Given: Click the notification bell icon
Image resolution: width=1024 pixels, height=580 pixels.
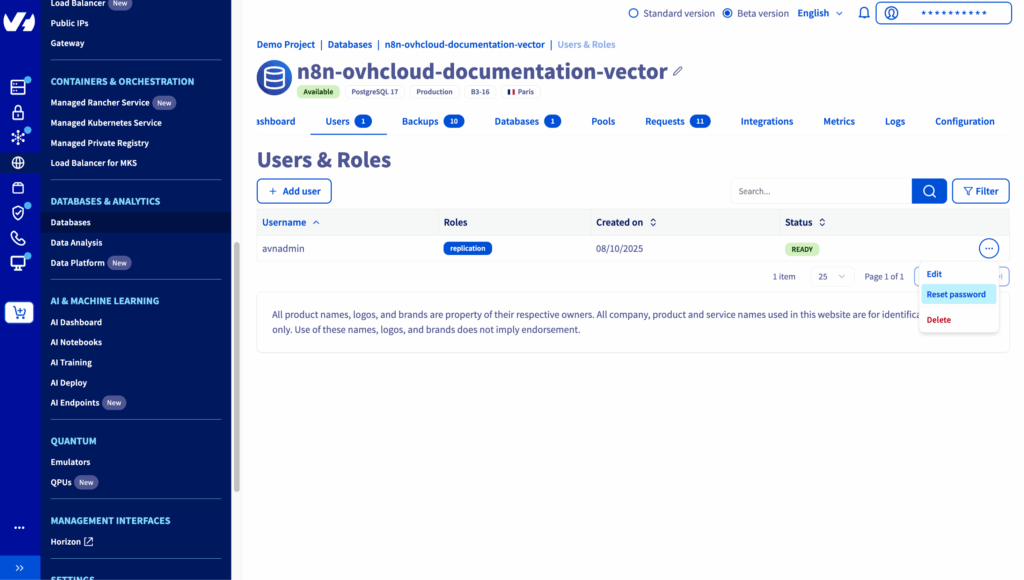Looking at the screenshot, I should [864, 13].
